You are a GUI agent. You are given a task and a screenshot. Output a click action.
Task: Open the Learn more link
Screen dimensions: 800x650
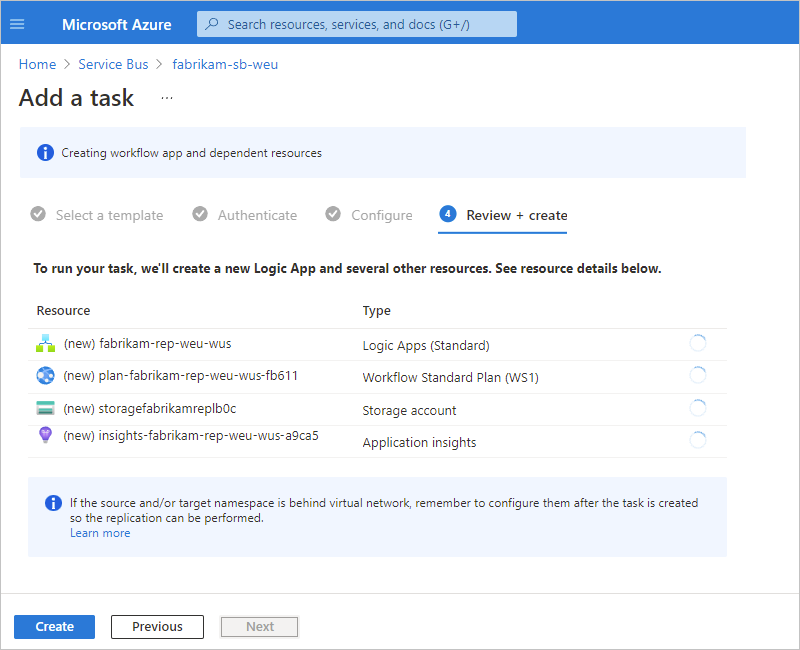pos(100,533)
